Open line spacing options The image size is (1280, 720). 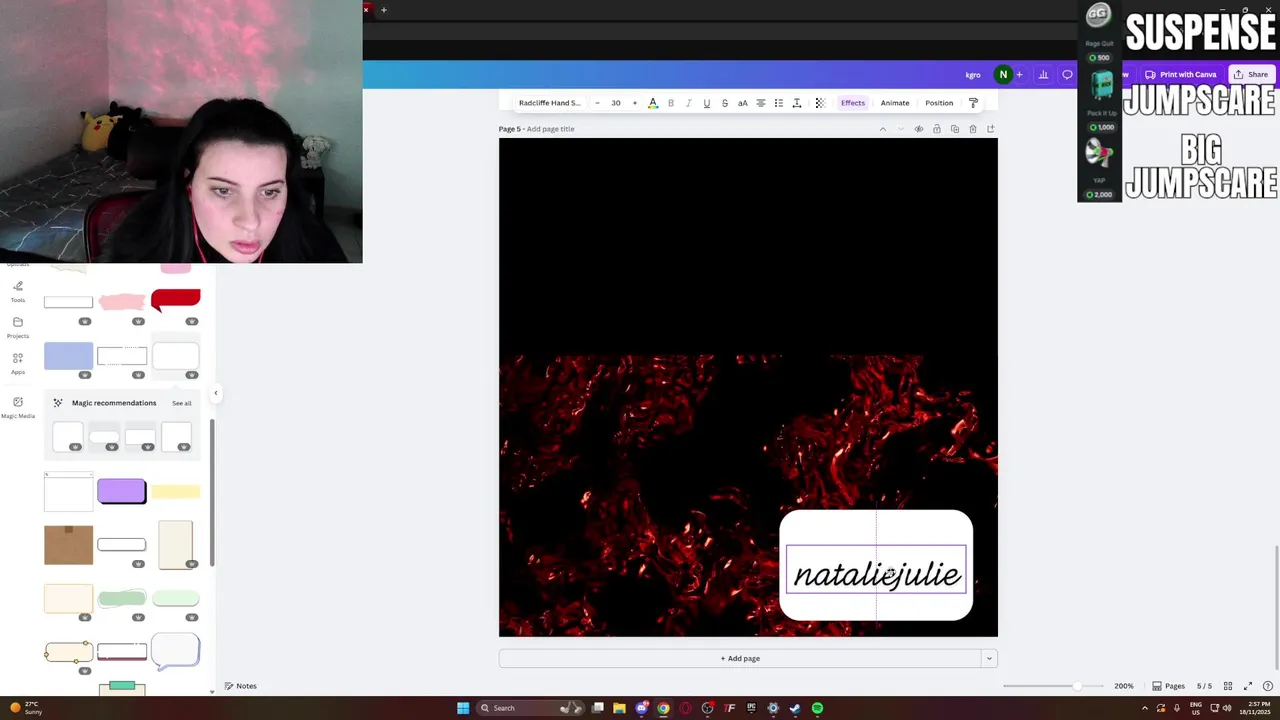click(x=797, y=103)
